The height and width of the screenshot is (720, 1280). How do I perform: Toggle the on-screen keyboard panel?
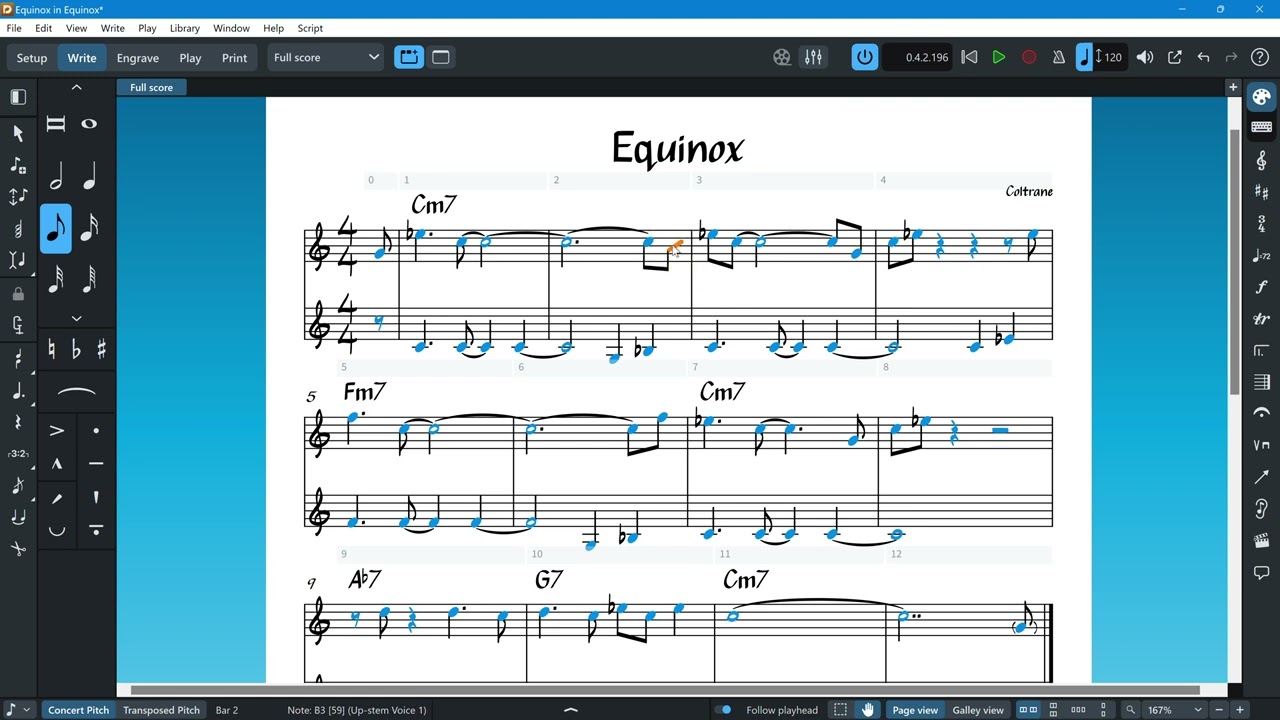point(1261,127)
